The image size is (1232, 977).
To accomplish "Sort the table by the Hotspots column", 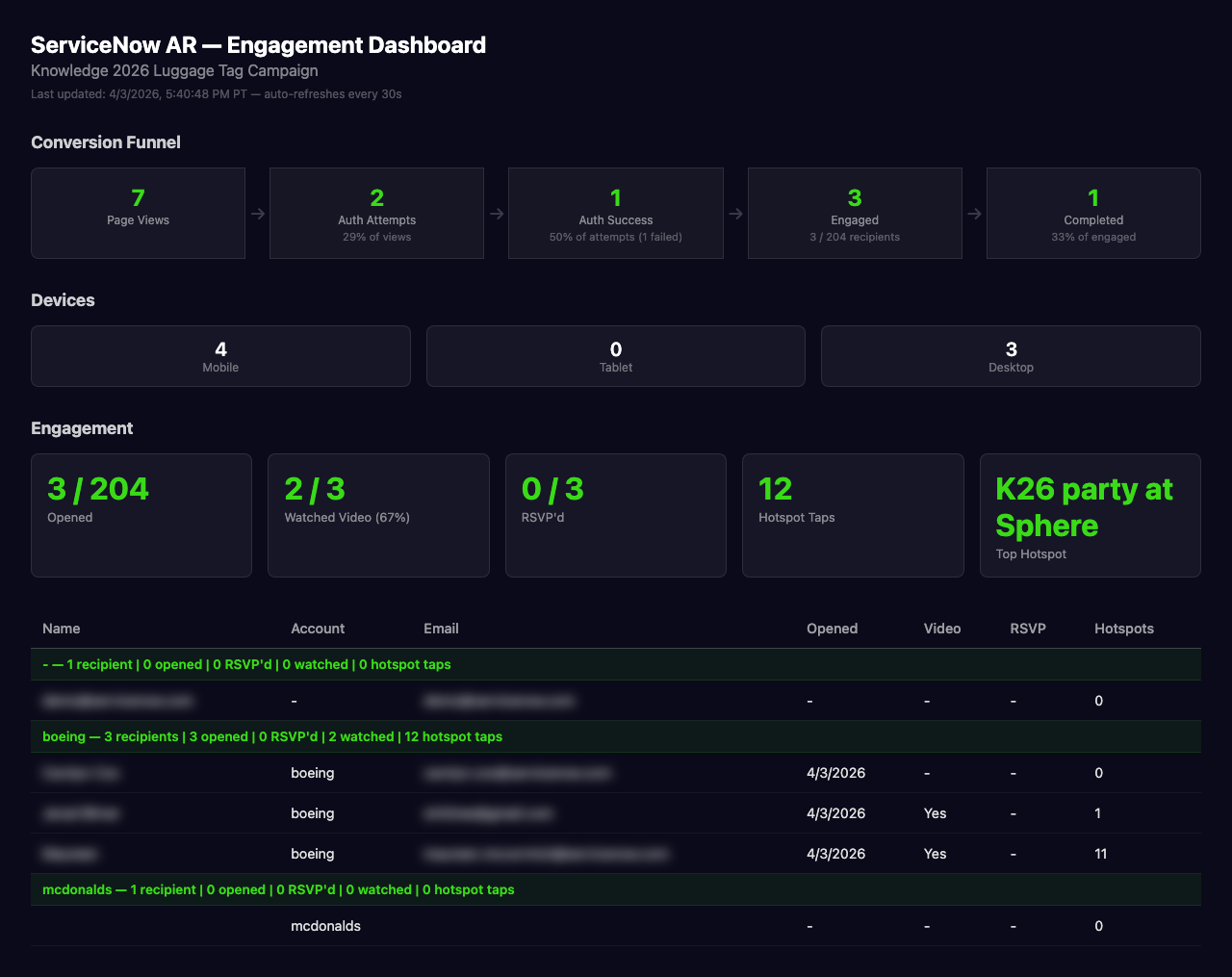I will [x=1123, y=629].
